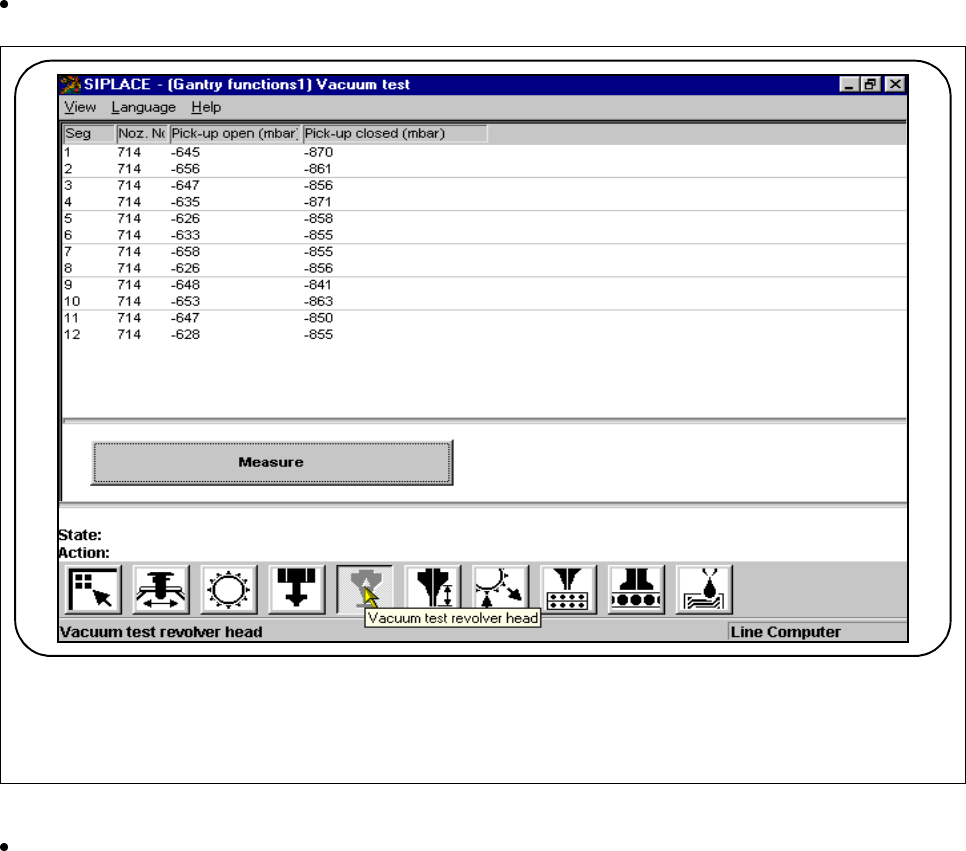The height and width of the screenshot is (851, 966).
Task: Minimize the SIPLACE window
Action: pos(850,84)
